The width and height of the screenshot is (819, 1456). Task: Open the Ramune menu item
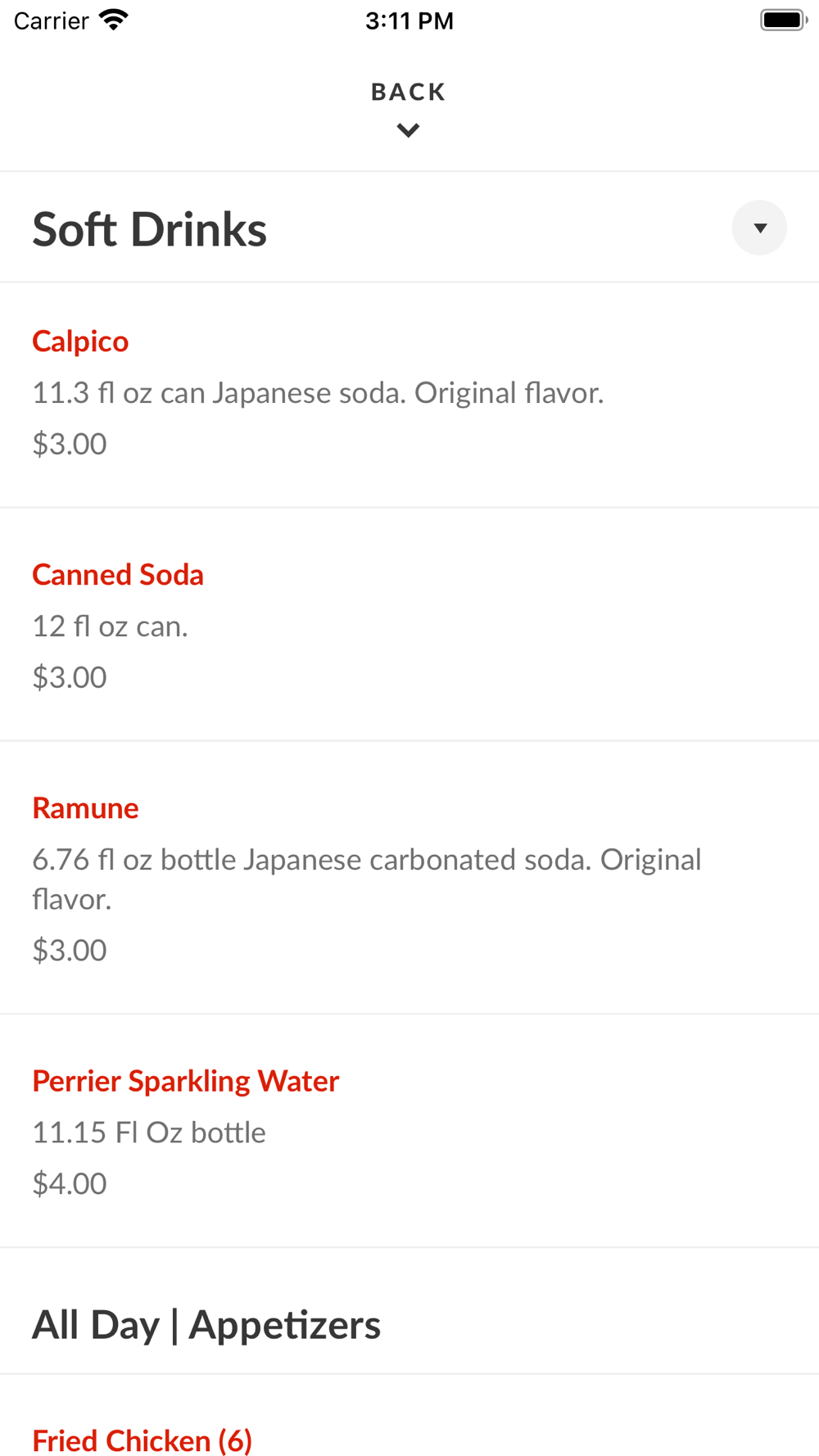85,808
